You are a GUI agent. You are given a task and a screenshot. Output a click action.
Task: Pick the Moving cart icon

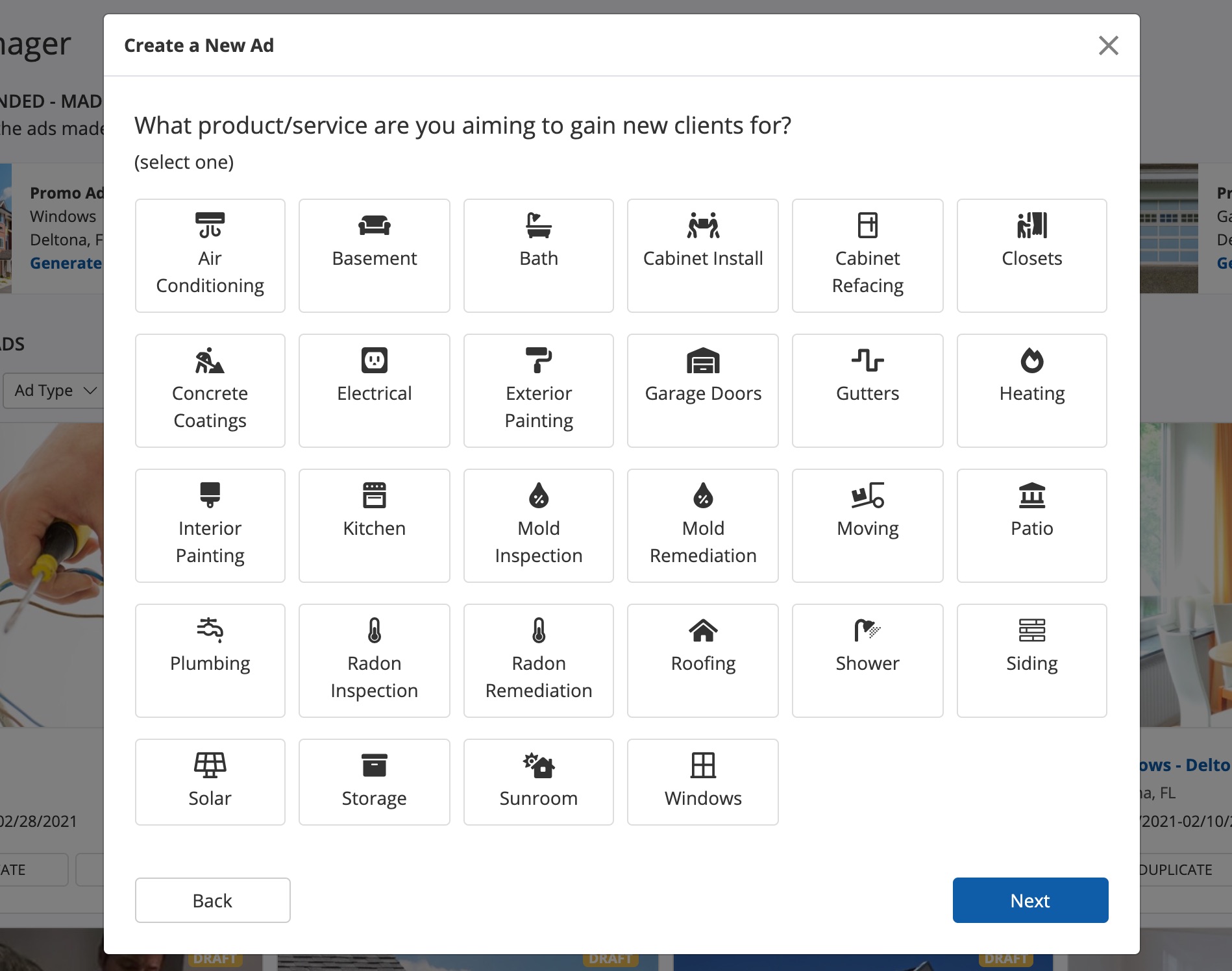click(x=867, y=495)
